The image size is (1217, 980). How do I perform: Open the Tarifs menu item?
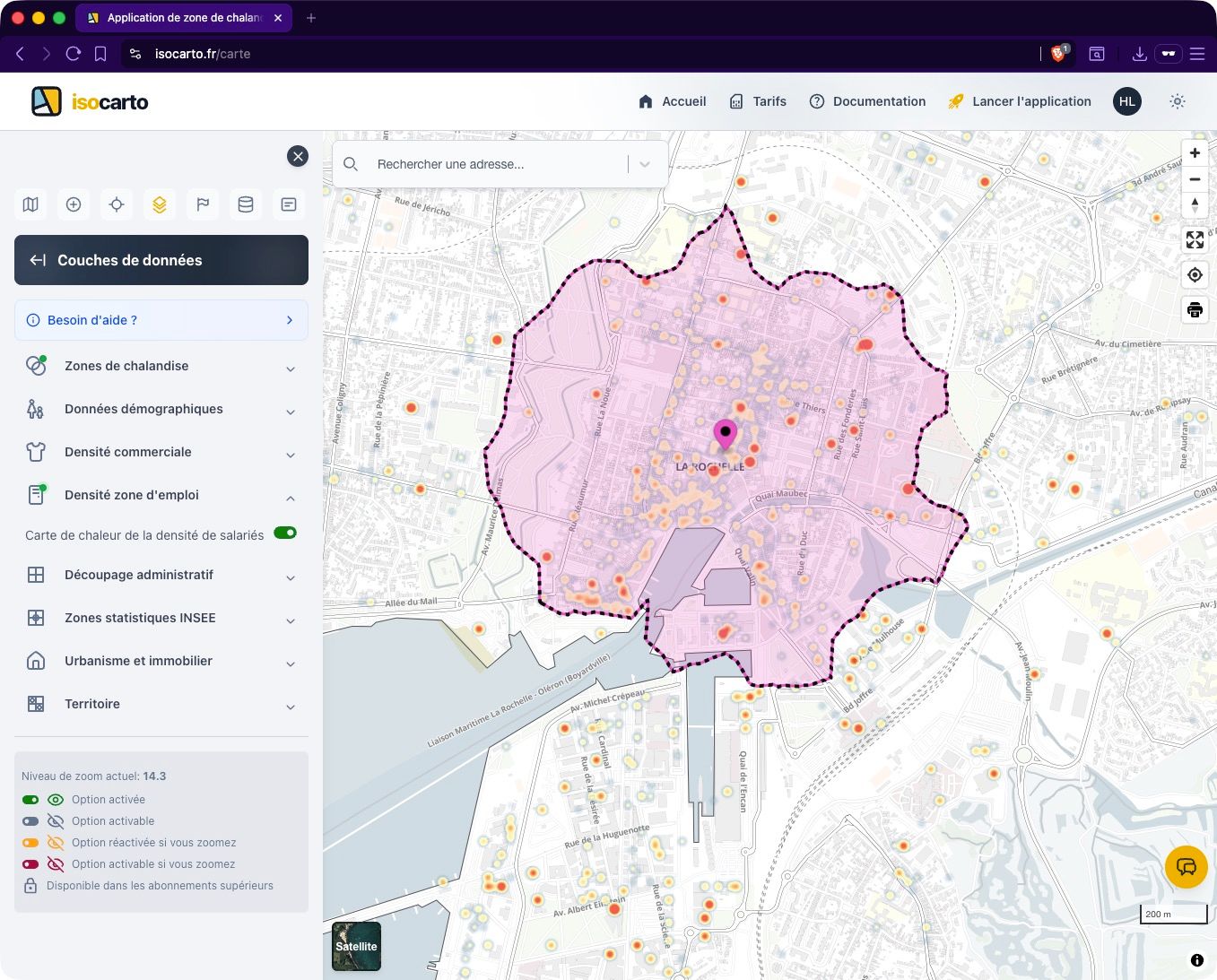coord(758,101)
